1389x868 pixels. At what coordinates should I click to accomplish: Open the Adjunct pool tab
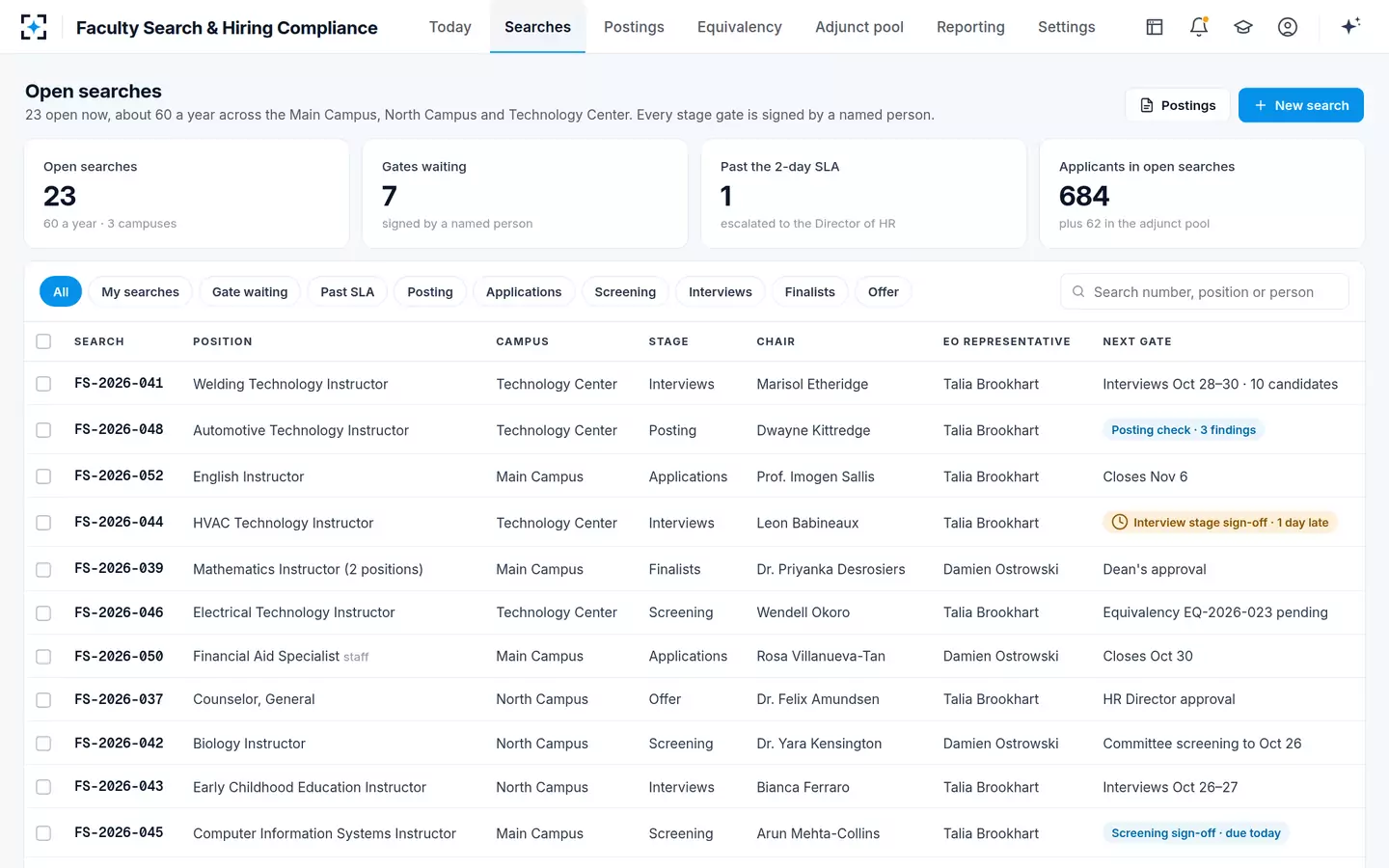point(859,27)
